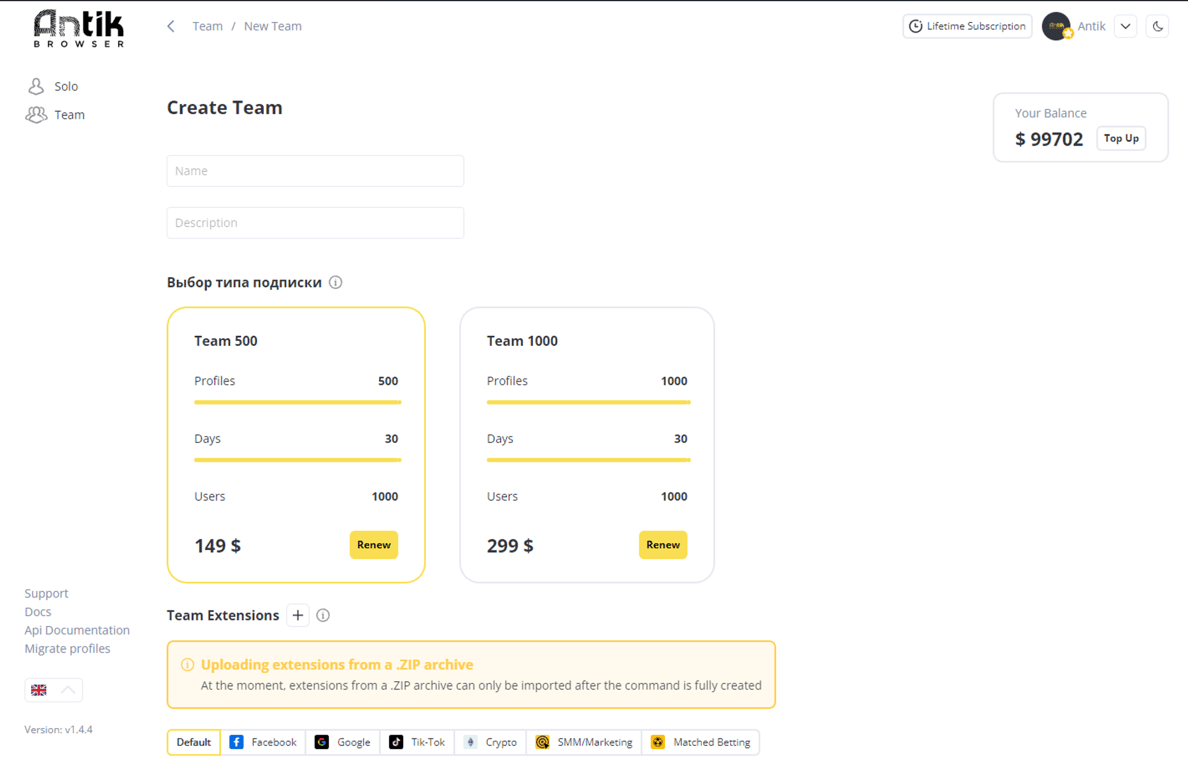1188x768 pixels.
Task: Click the Create Team heading
Action: 224,108
